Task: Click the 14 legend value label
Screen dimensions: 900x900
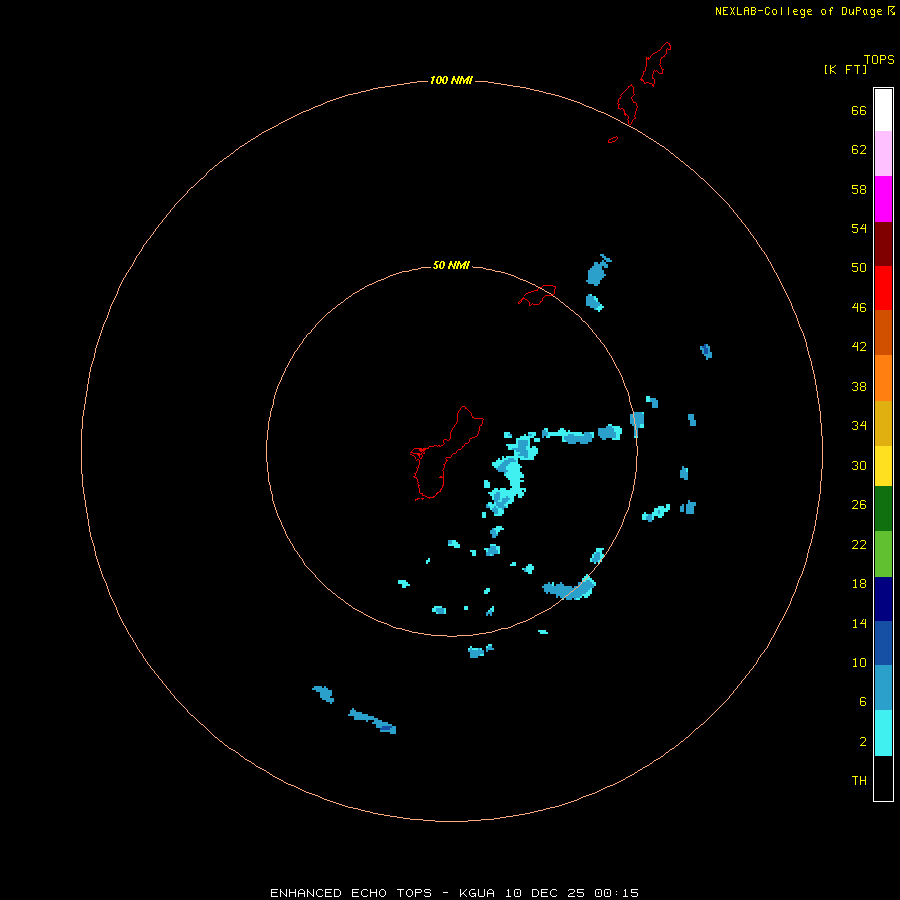Action: (x=859, y=623)
